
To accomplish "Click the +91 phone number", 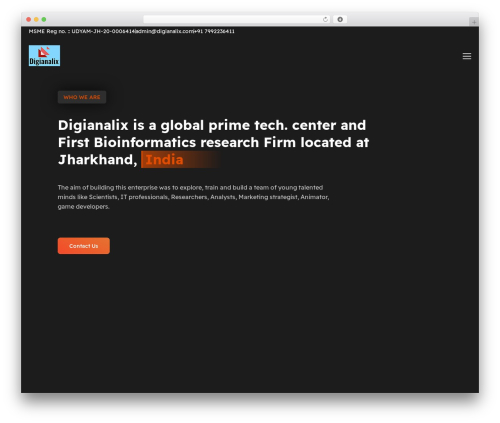I will 214,31.
